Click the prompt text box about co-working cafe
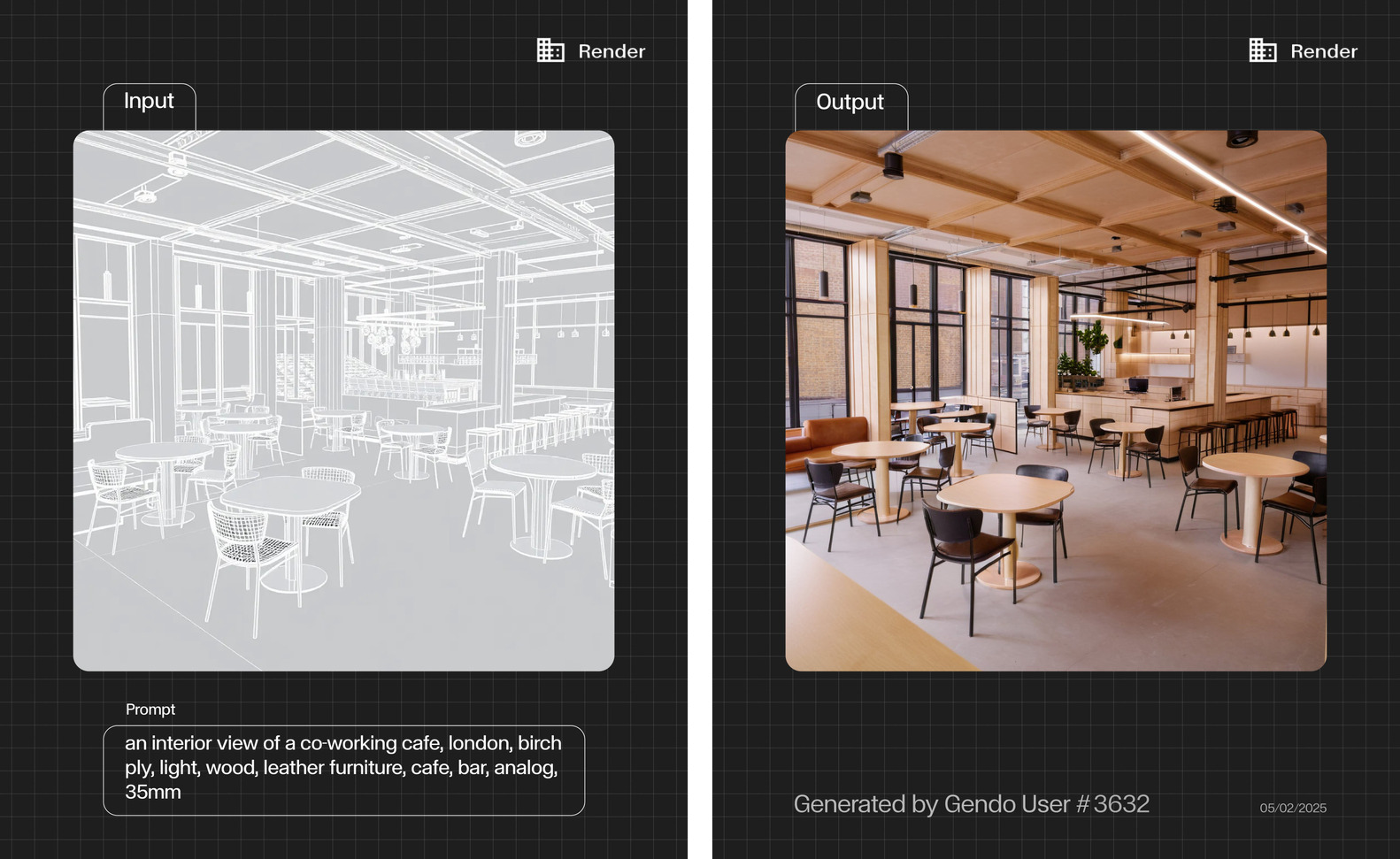 click(x=343, y=770)
